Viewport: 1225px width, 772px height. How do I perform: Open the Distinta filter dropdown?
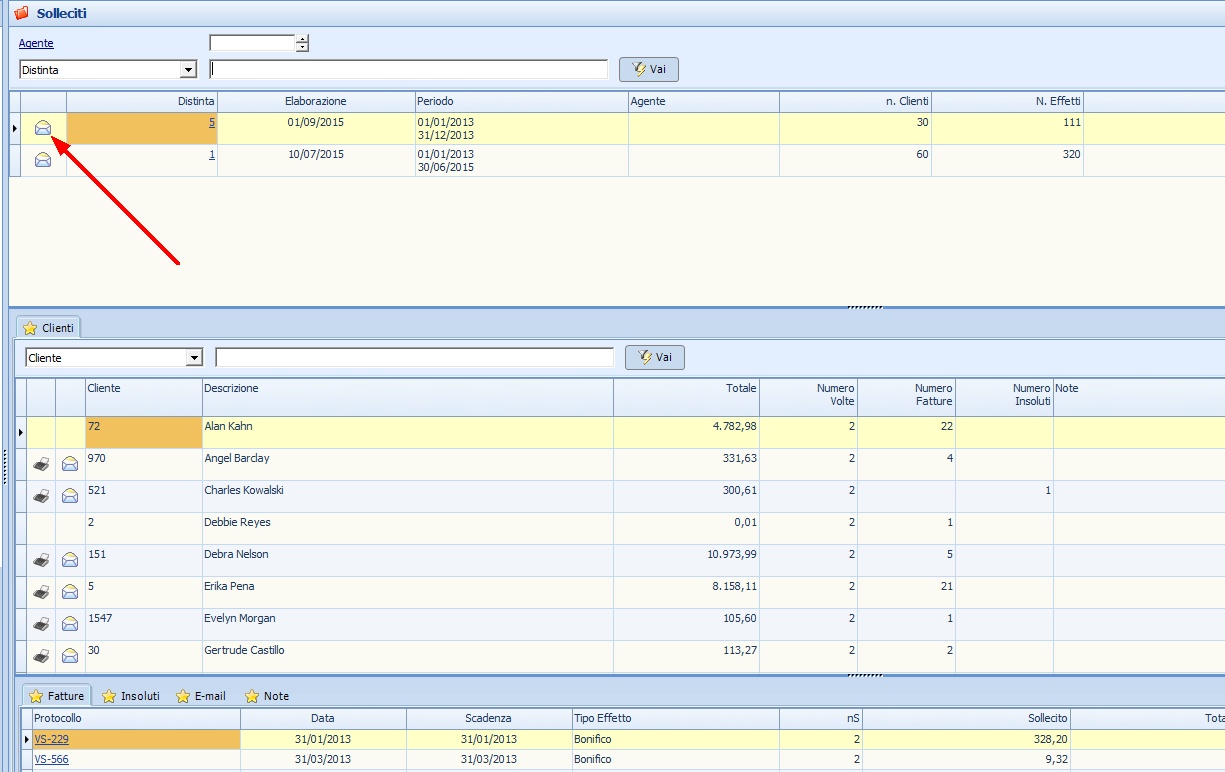(188, 70)
